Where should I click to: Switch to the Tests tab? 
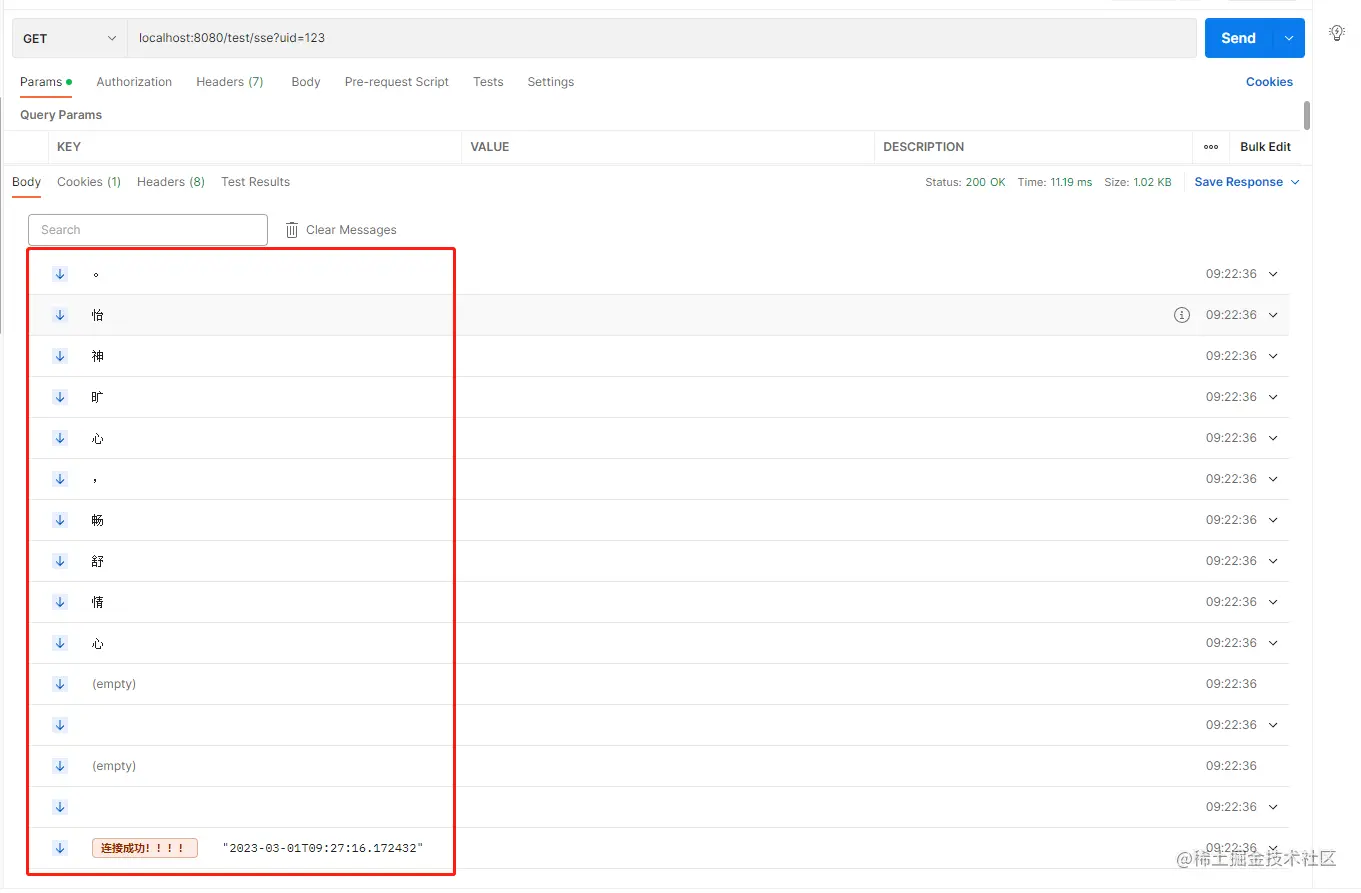point(488,82)
